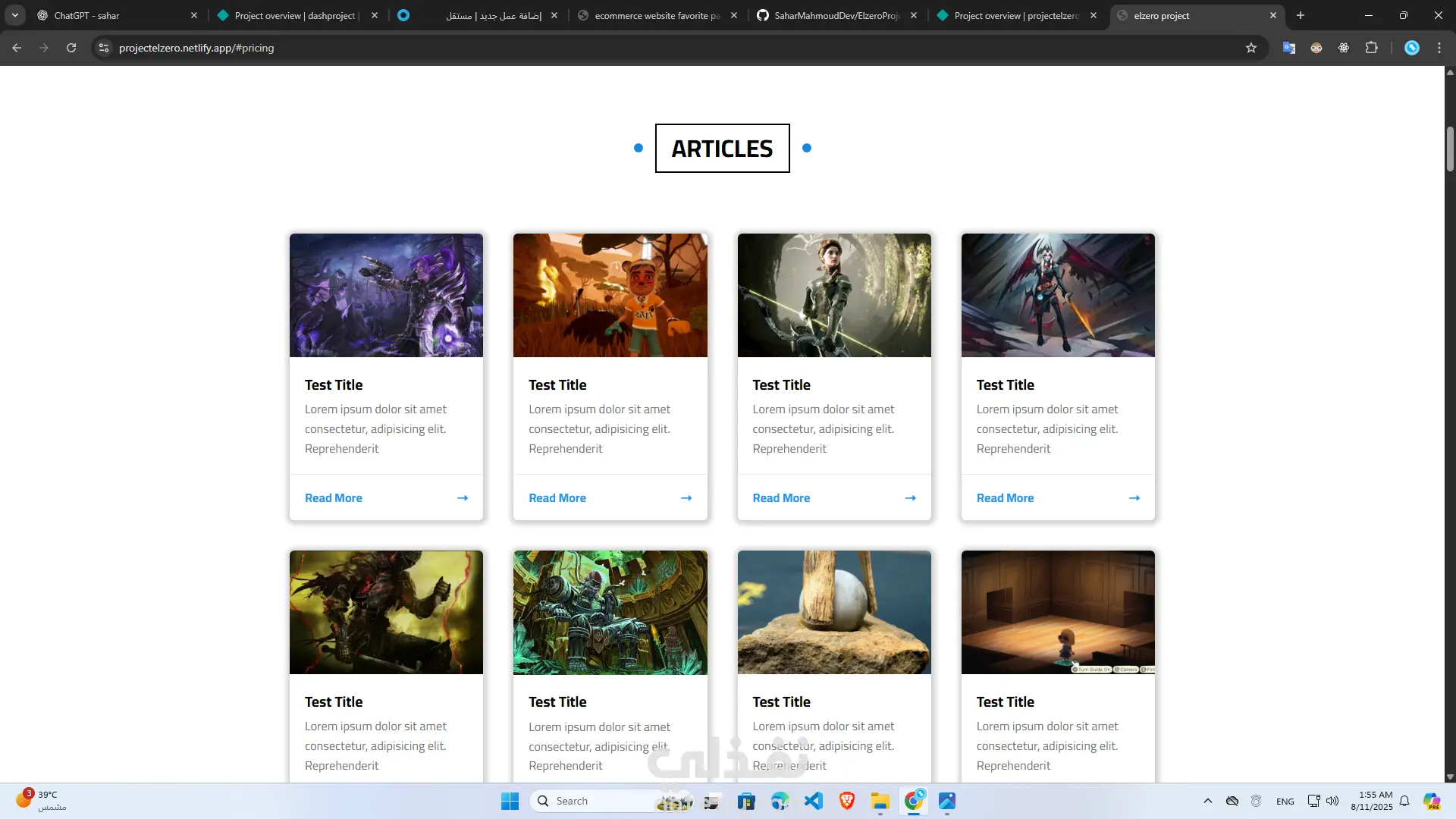Click the browser reload page icon
The height and width of the screenshot is (819, 1456).
pos(71,48)
